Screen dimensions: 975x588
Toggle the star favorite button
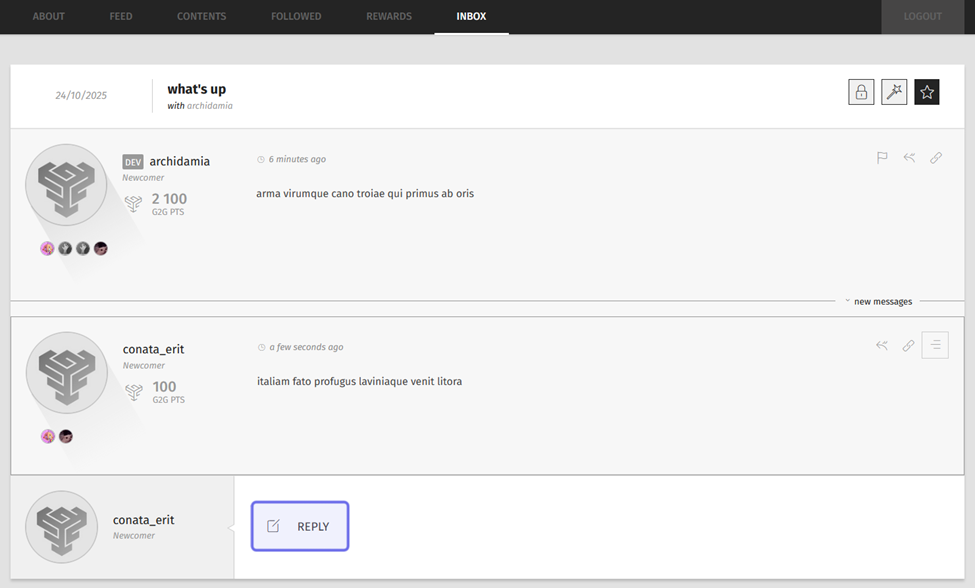click(x=927, y=92)
